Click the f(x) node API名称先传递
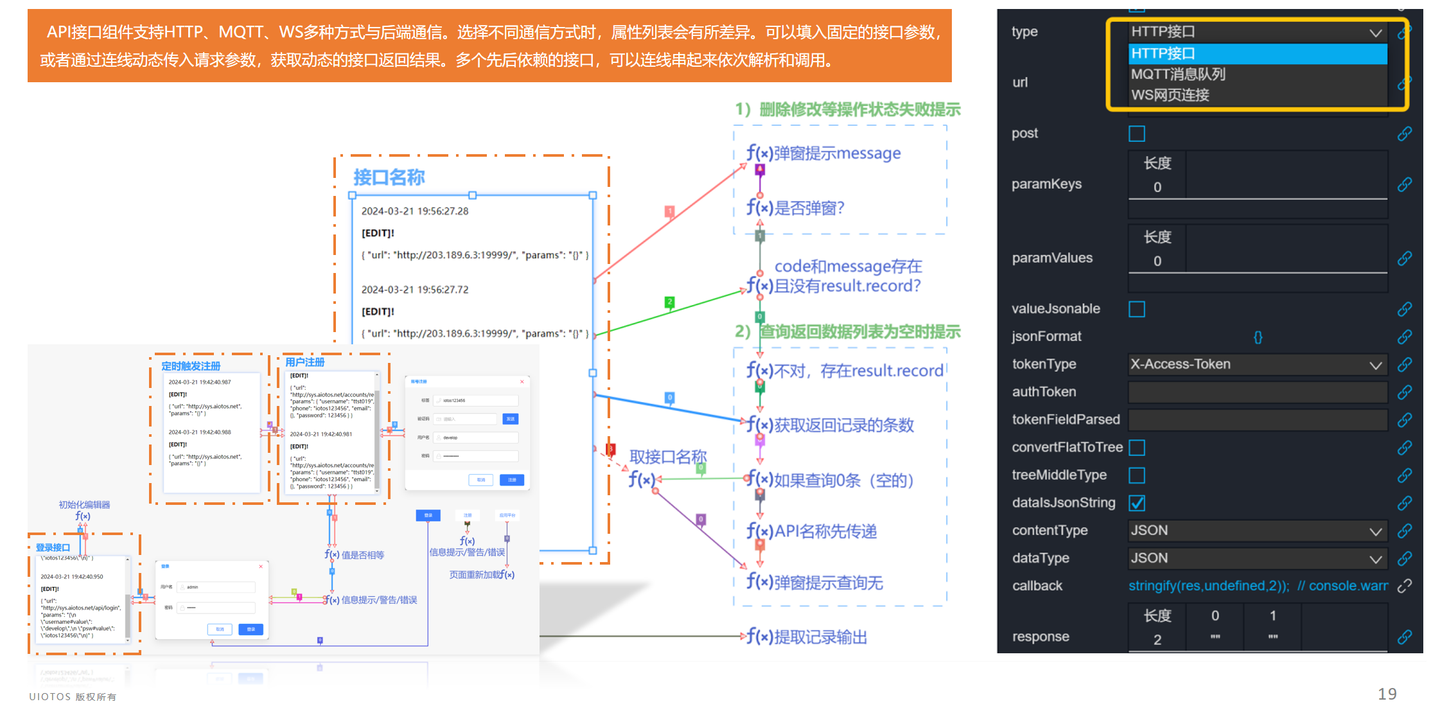Image resolution: width=1440 pixels, height=722 pixels. click(811, 530)
